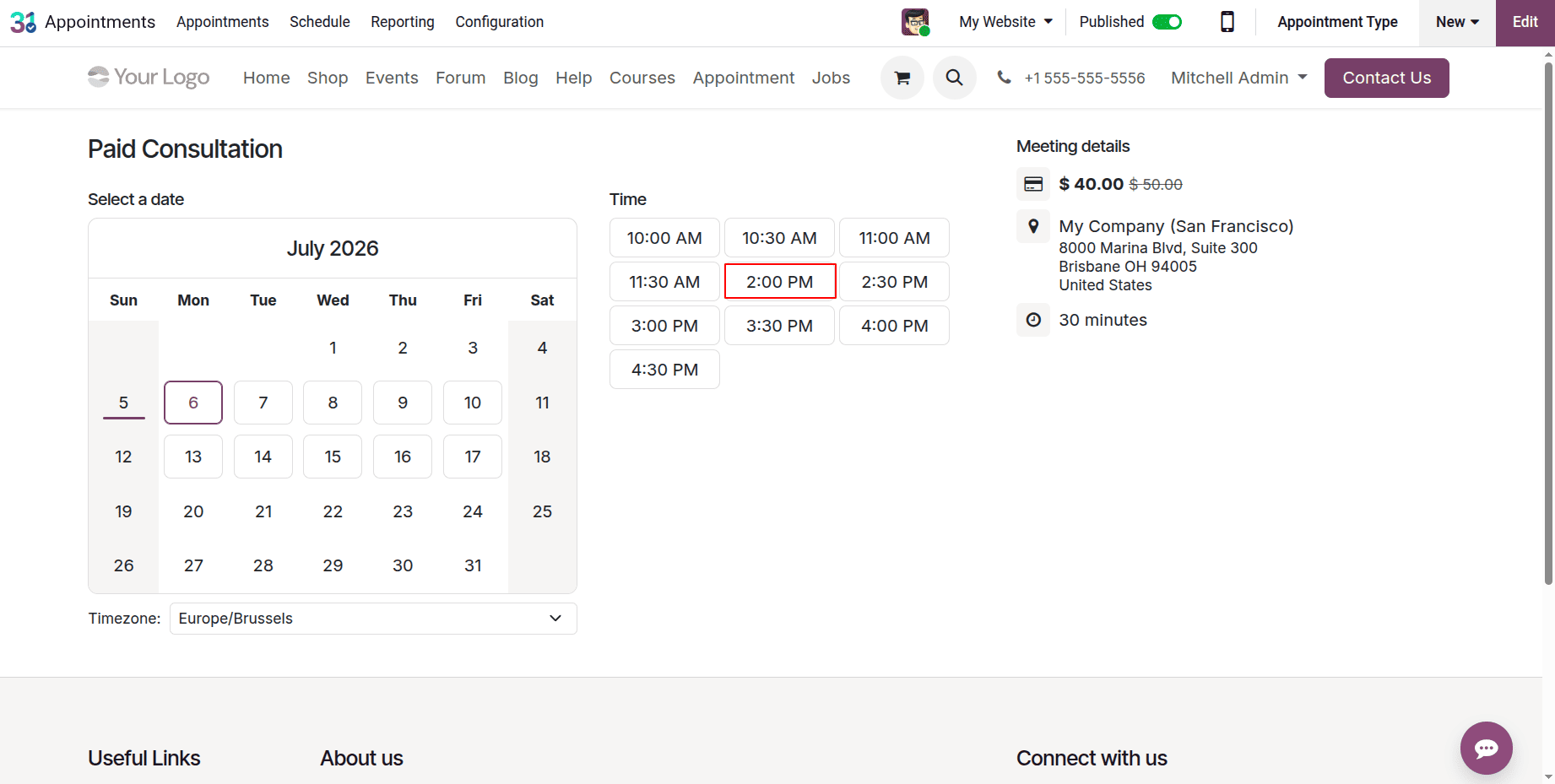Expand the My Website dropdown

pos(1006,22)
